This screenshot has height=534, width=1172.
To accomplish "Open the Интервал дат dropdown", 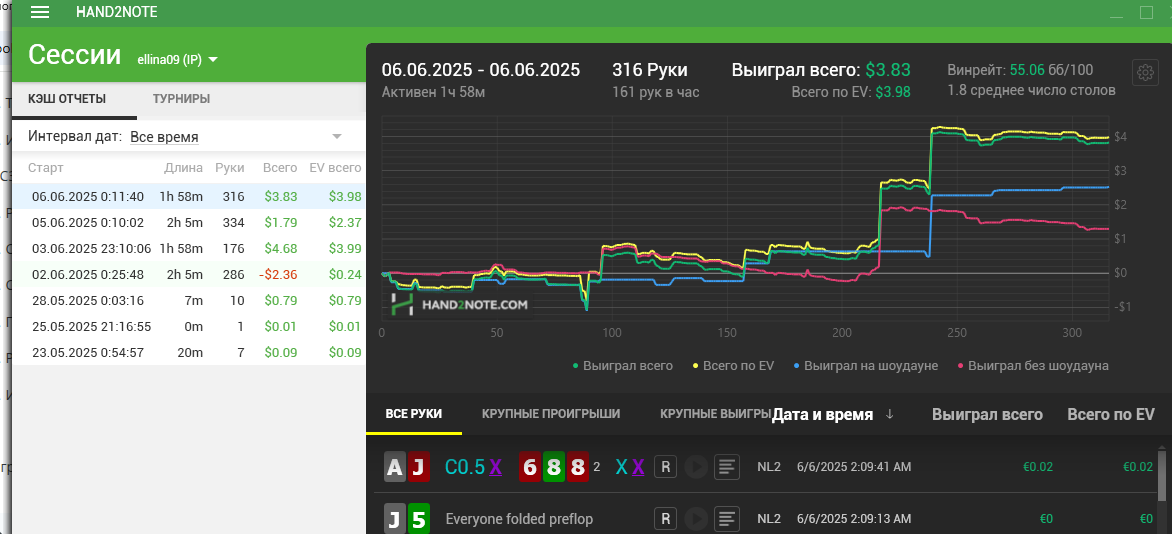I will (236, 137).
